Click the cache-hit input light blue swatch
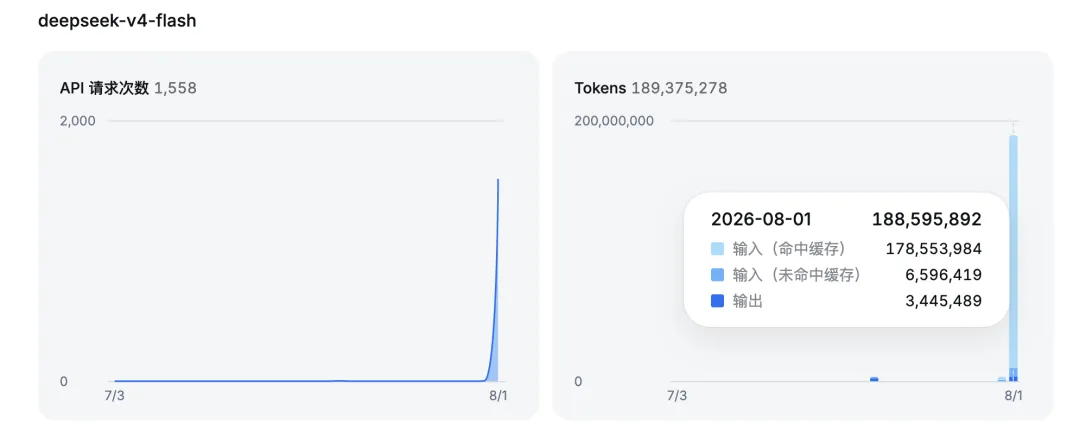 [718, 249]
